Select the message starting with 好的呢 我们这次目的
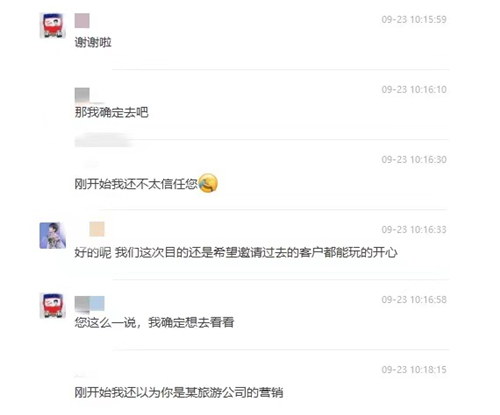Viewport: 500px width, 415px height. [x=236, y=253]
